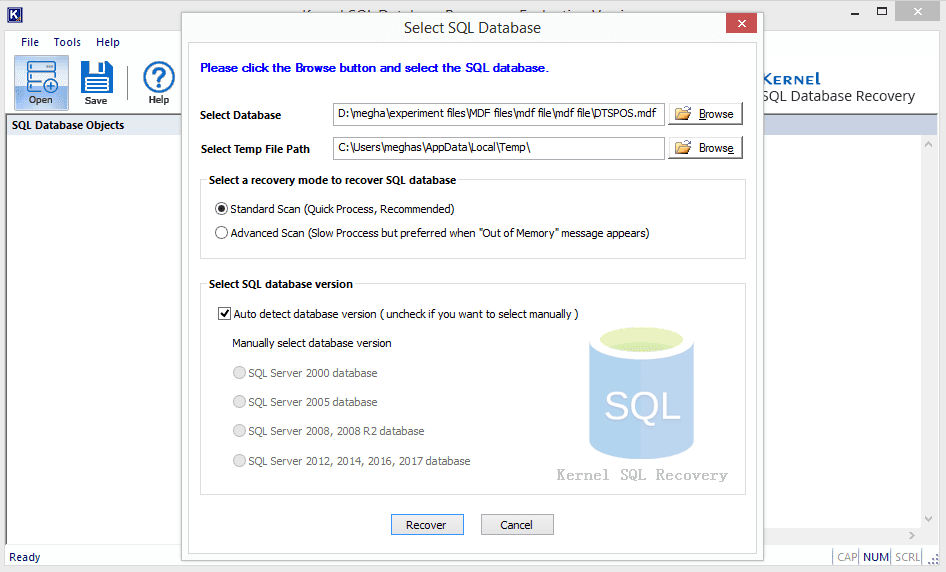This screenshot has height=572, width=946.
Task: Click the horizontal scrollbar right arrow
Action: 911,536
